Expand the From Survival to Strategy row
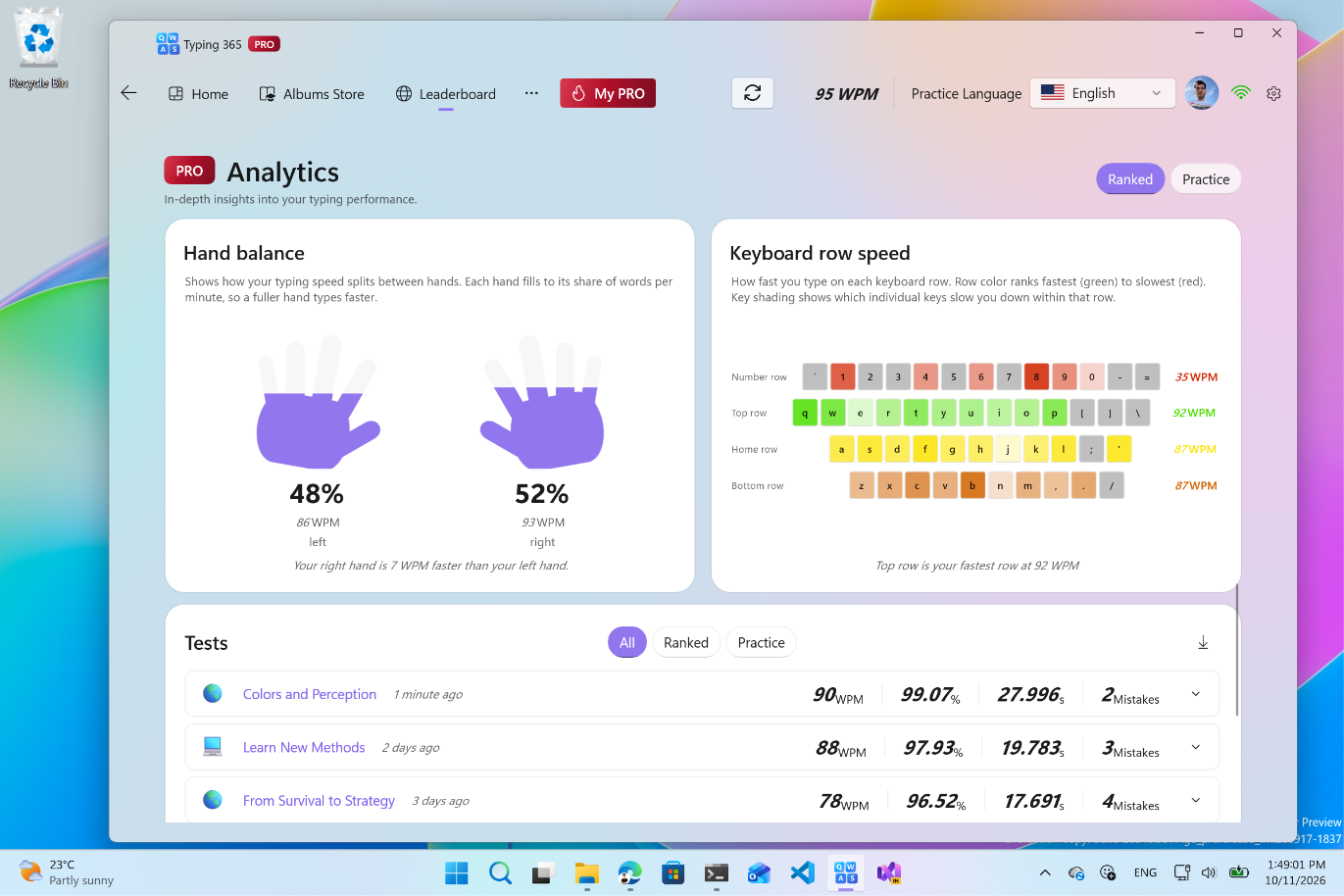Viewport: 1344px width, 896px height. (x=1196, y=800)
